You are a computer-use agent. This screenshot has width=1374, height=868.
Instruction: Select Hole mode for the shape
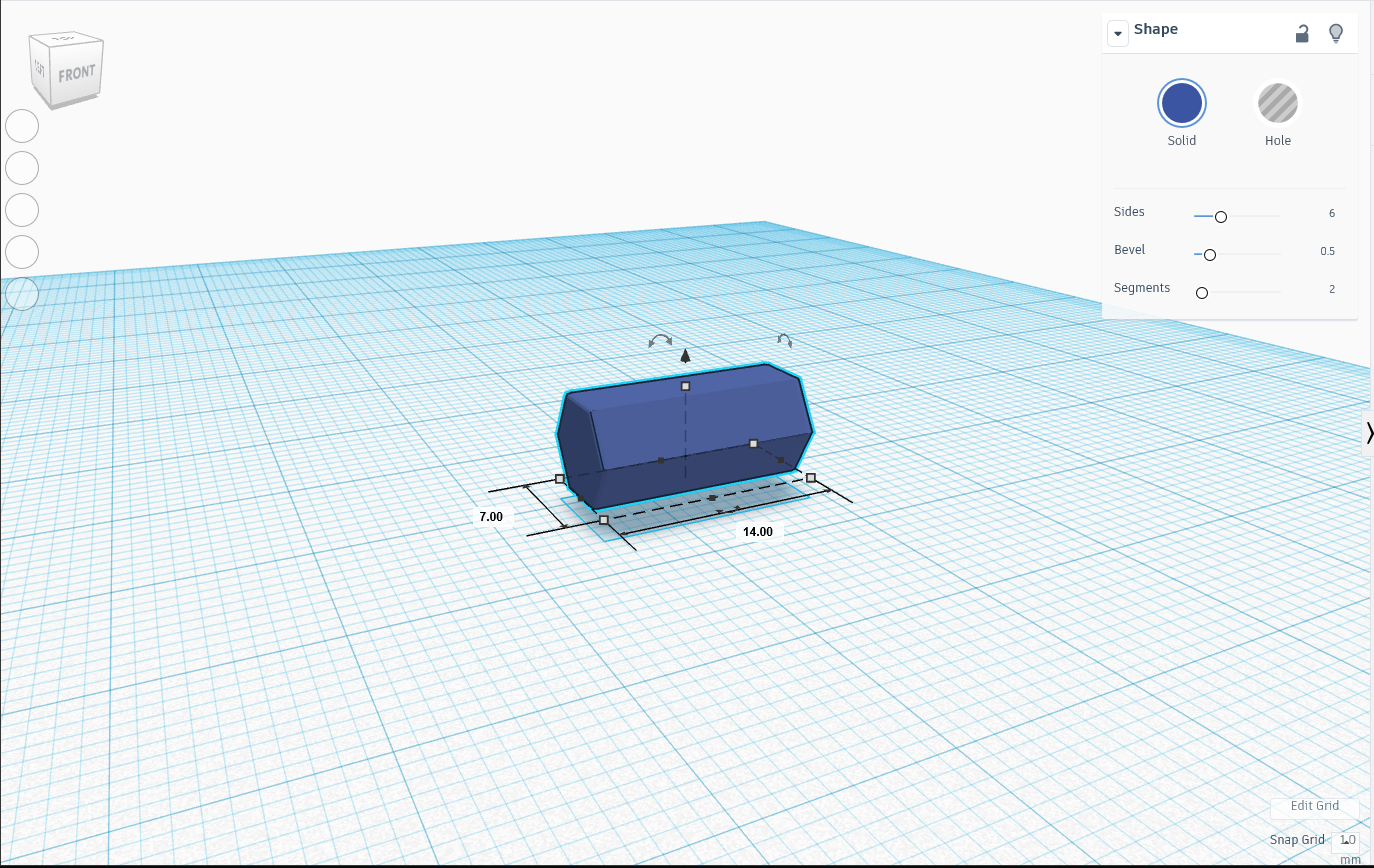(x=1277, y=103)
